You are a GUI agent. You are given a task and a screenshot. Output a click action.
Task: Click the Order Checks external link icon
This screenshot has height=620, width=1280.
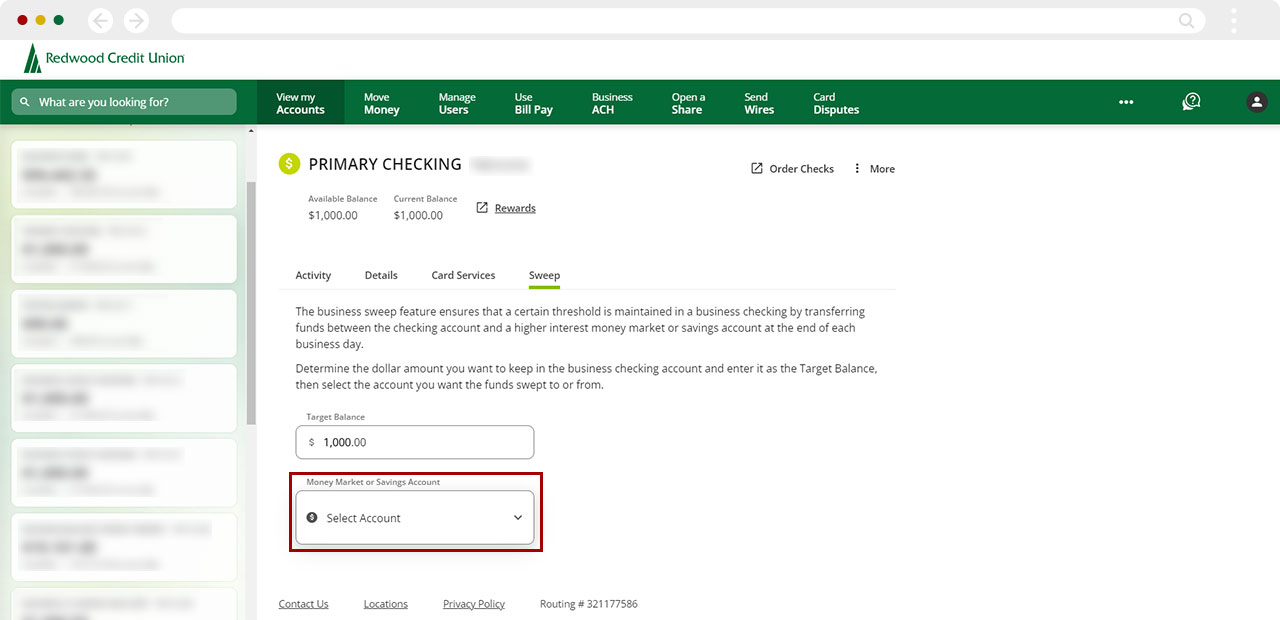tap(757, 168)
